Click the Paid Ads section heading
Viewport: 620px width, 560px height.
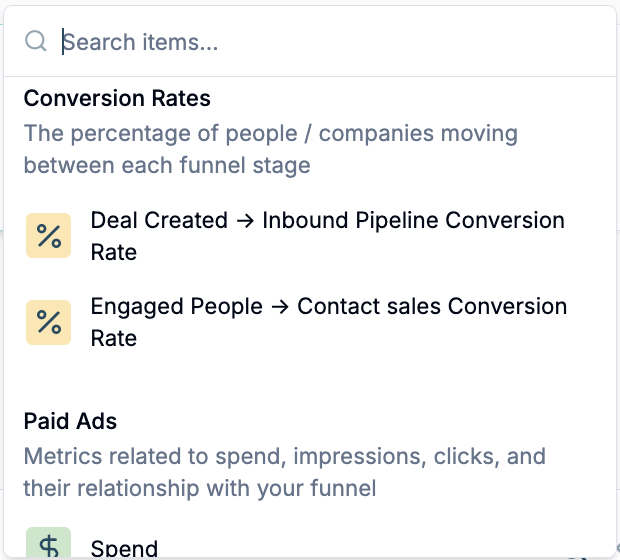pyautogui.click(x=70, y=421)
